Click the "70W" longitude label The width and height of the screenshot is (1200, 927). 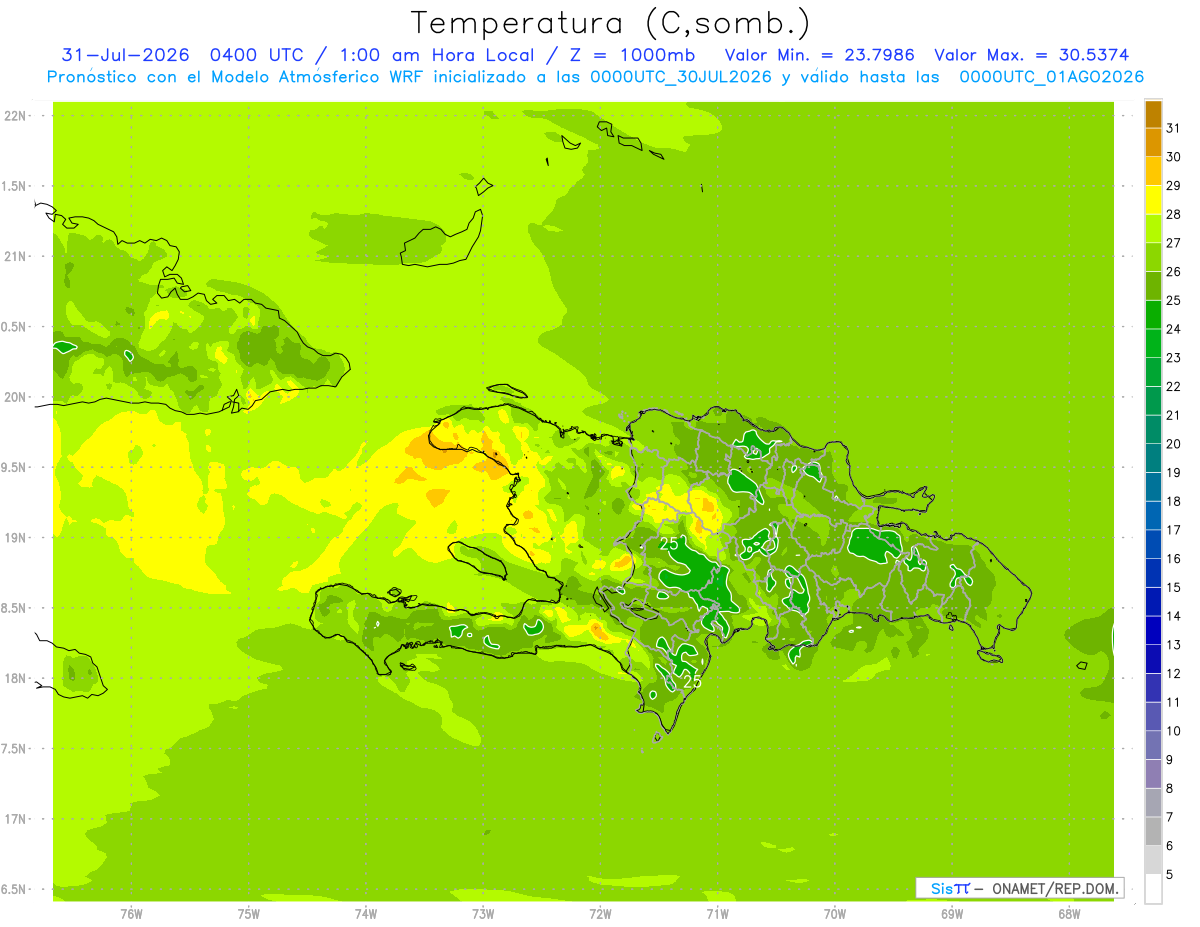835,914
